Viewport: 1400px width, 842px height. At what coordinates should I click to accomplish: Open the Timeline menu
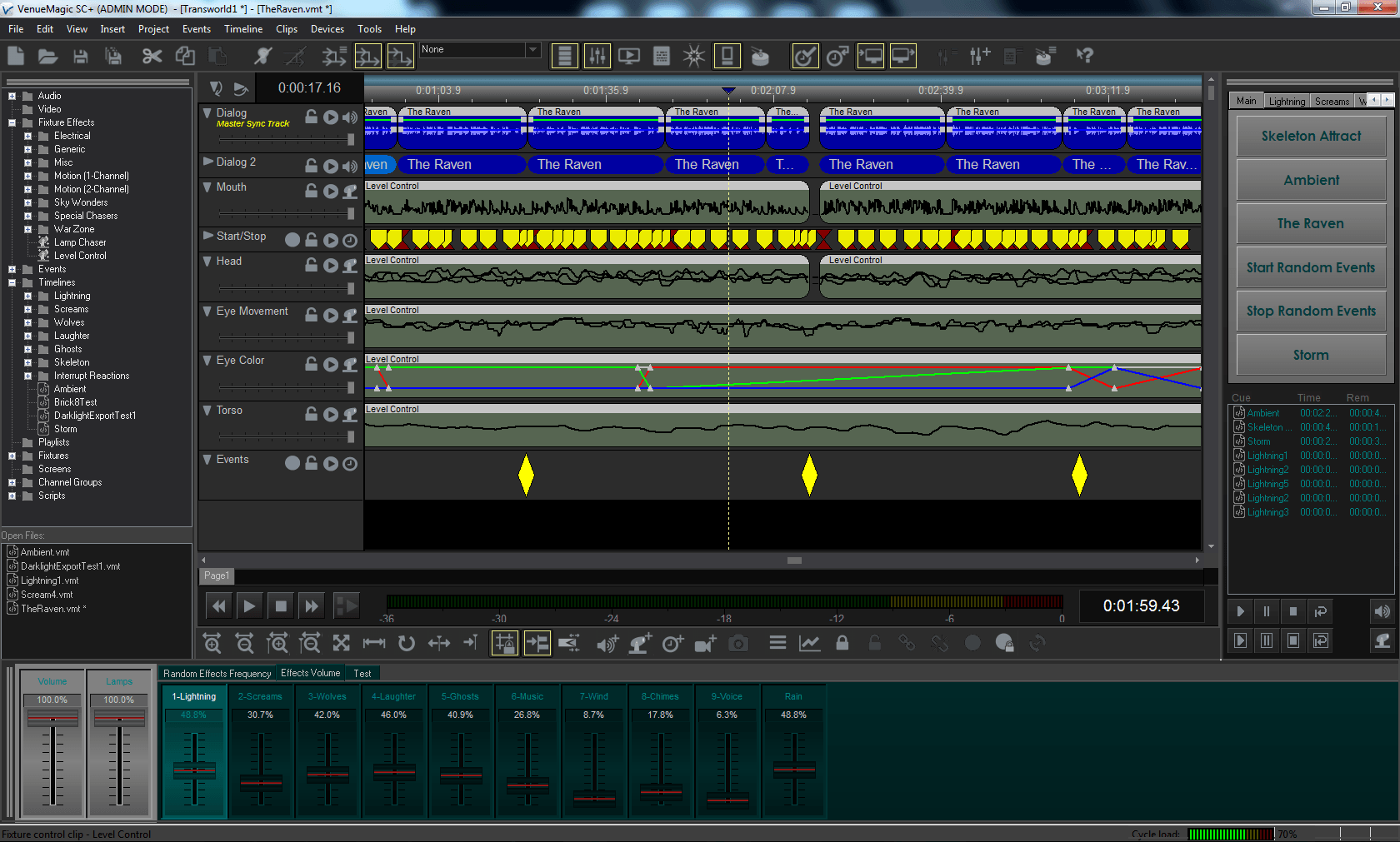pyautogui.click(x=243, y=29)
